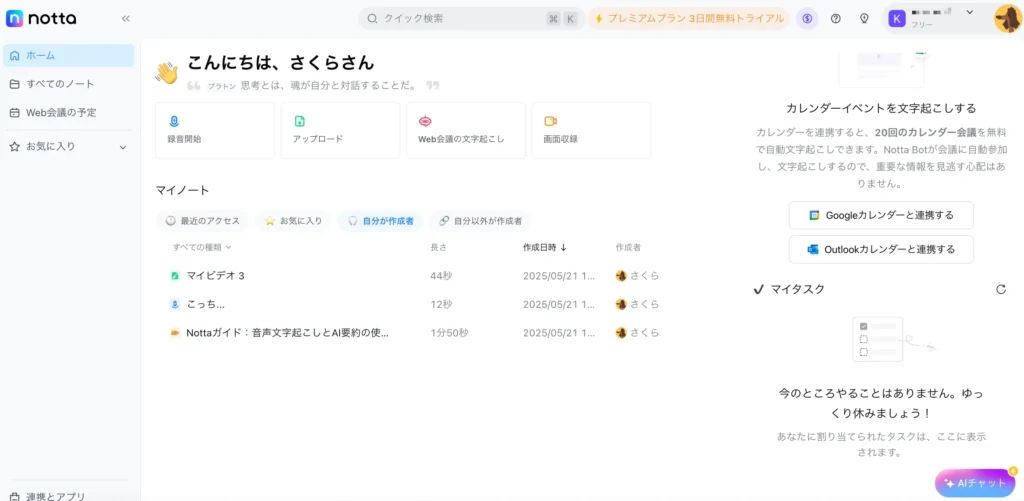Viewport: 1024px width, 501px height.
Task: Click the star icon beside お気に入り sidebar
Action: coord(15,147)
